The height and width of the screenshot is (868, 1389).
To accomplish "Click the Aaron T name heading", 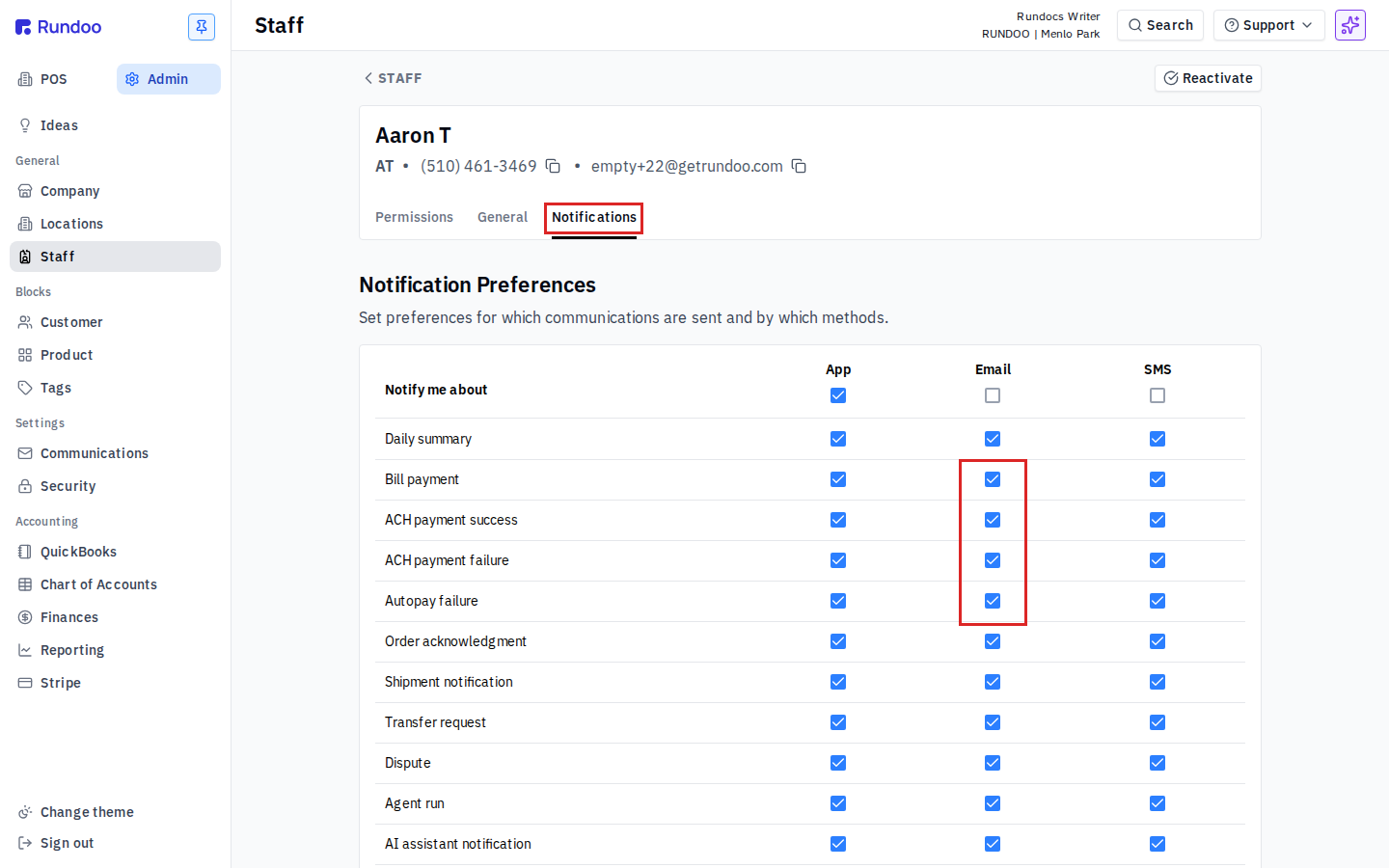I will click(413, 135).
